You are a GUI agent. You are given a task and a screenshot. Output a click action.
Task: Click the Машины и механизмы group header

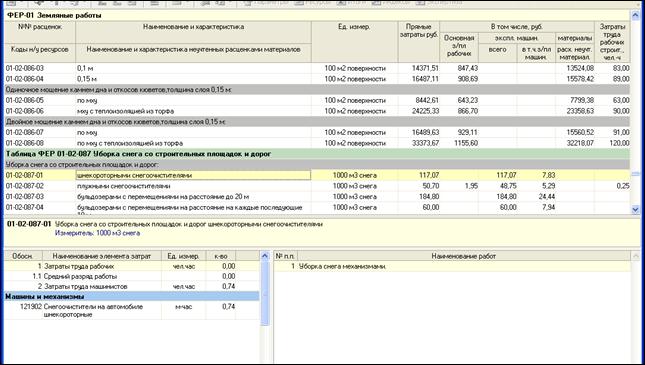(132, 296)
